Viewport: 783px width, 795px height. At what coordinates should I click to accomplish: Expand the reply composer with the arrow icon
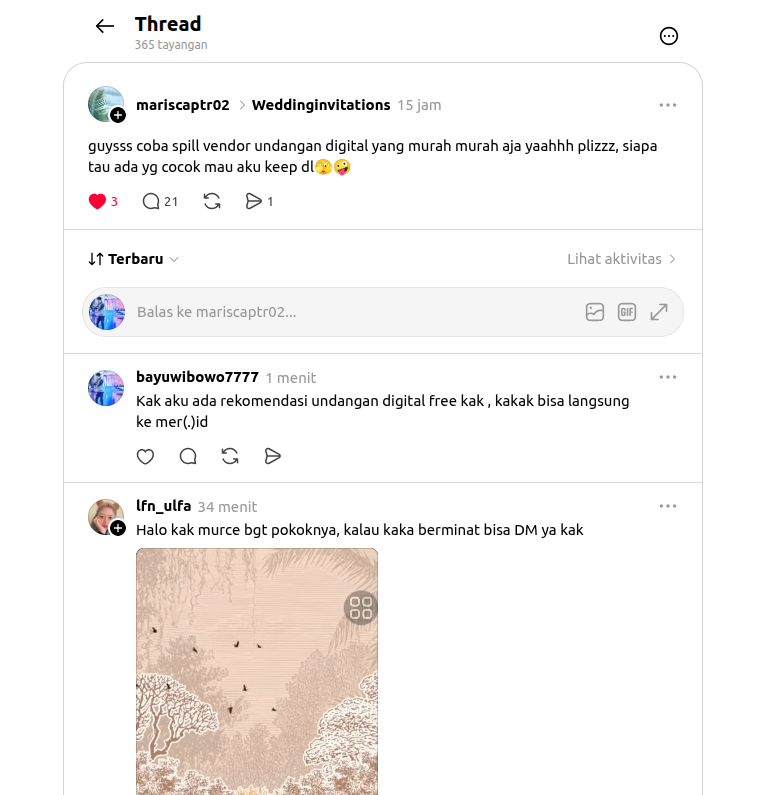659,312
